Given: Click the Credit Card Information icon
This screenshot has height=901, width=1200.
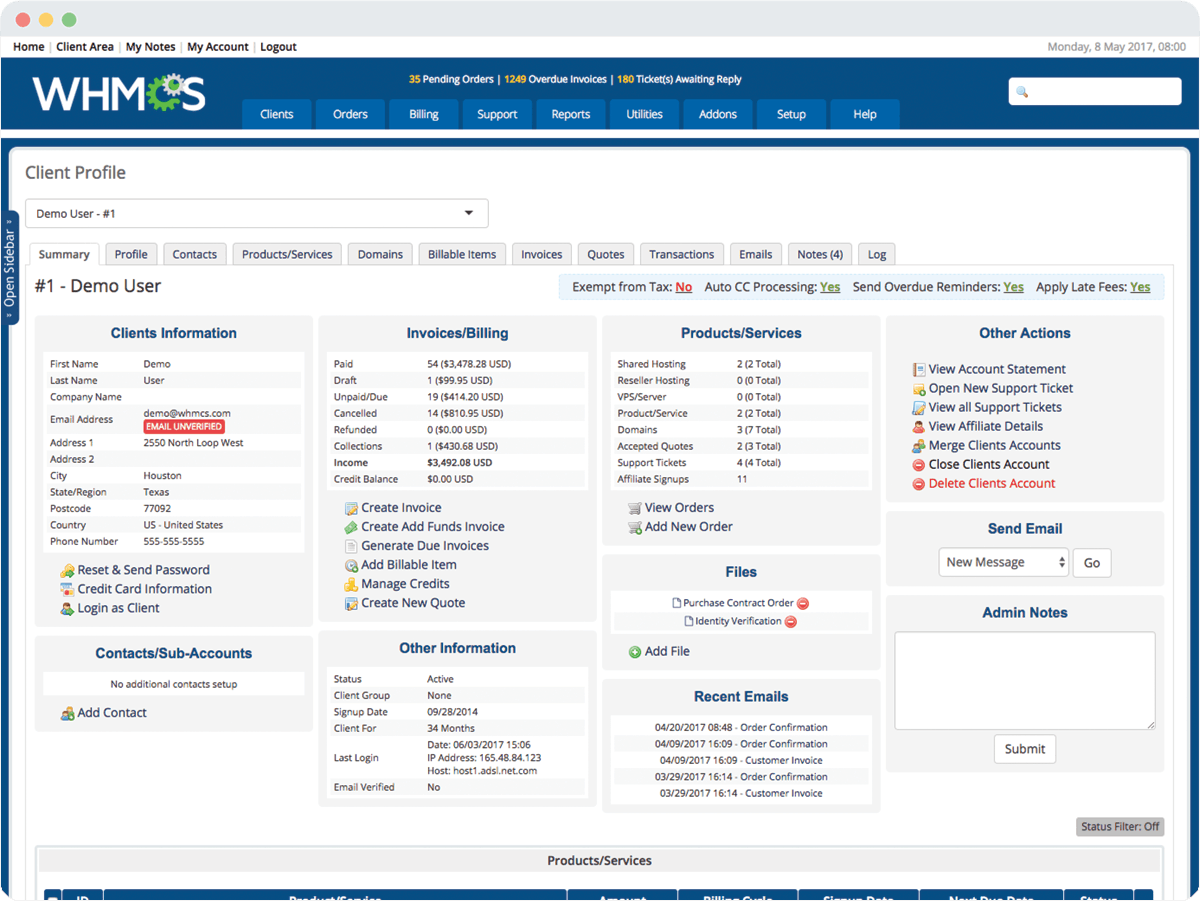Looking at the screenshot, I should click(67, 590).
